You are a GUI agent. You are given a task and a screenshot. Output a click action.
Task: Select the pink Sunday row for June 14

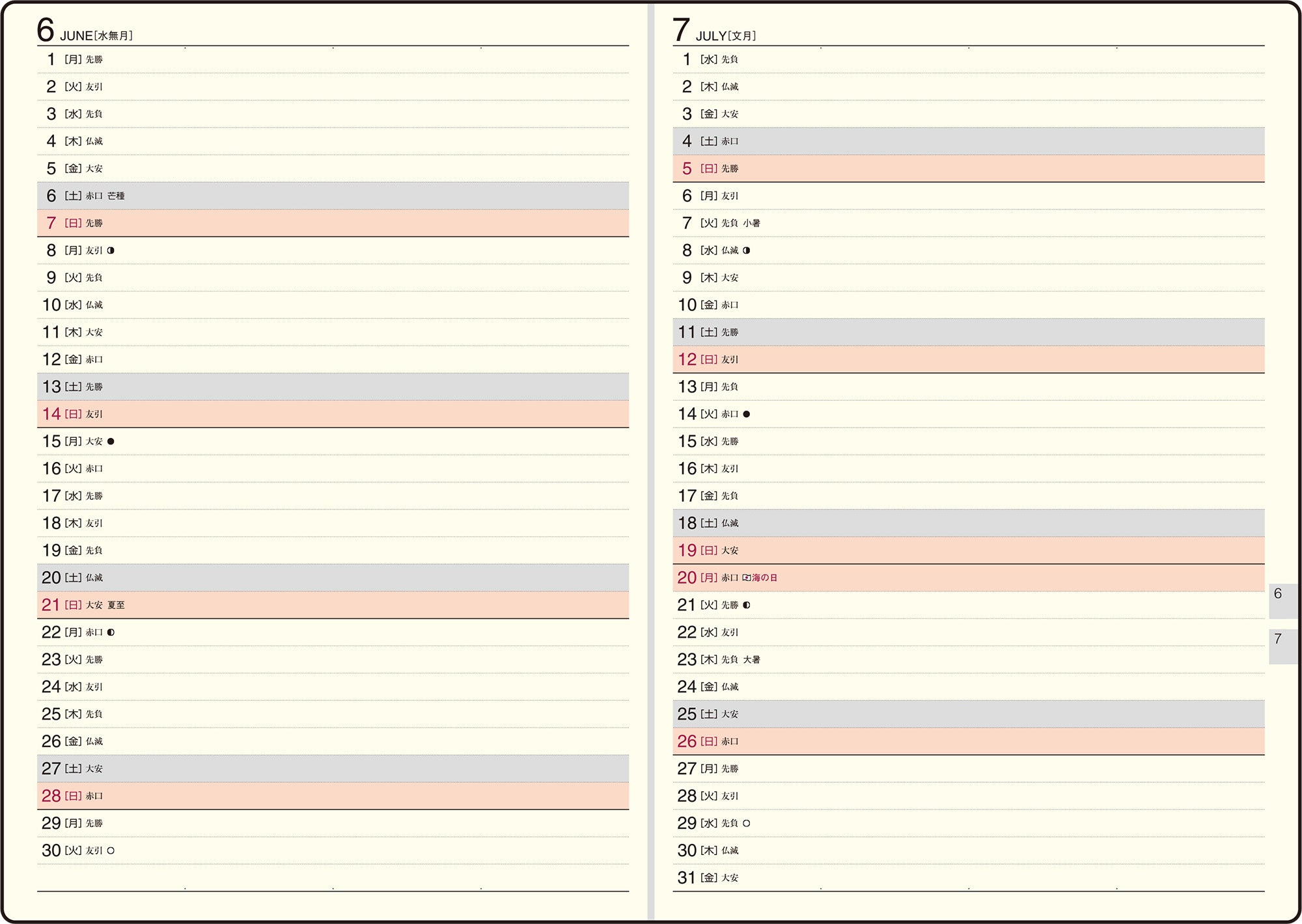(x=333, y=414)
